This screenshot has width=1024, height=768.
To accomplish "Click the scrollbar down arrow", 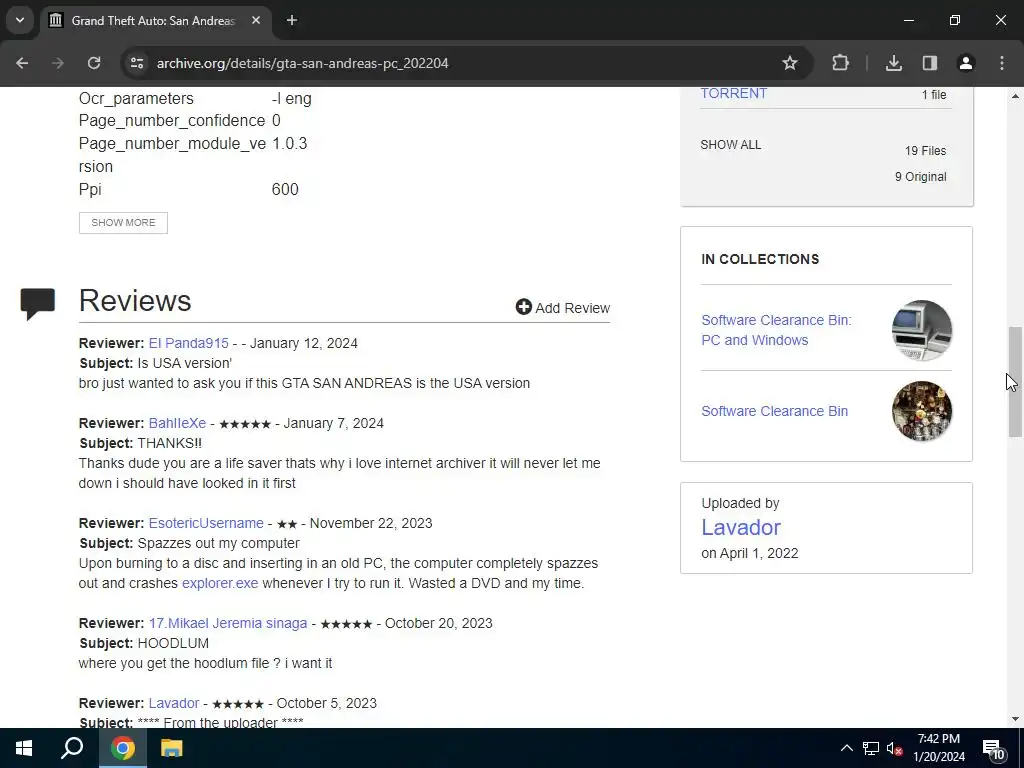I will [x=1015, y=719].
